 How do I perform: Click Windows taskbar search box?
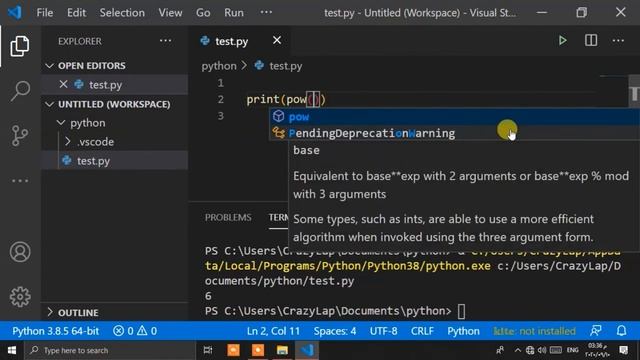coord(110,350)
